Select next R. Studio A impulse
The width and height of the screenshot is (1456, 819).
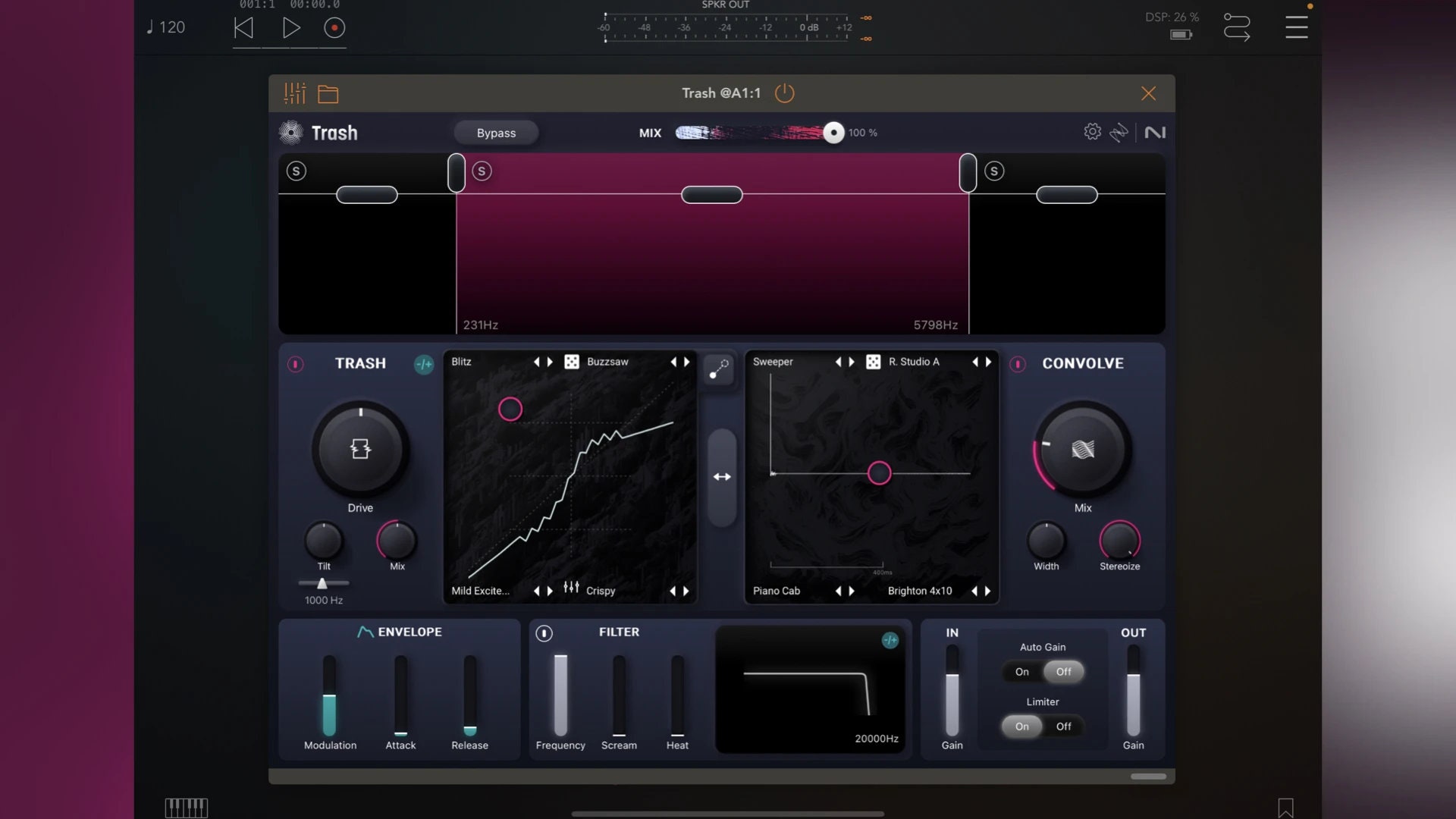click(989, 362)
